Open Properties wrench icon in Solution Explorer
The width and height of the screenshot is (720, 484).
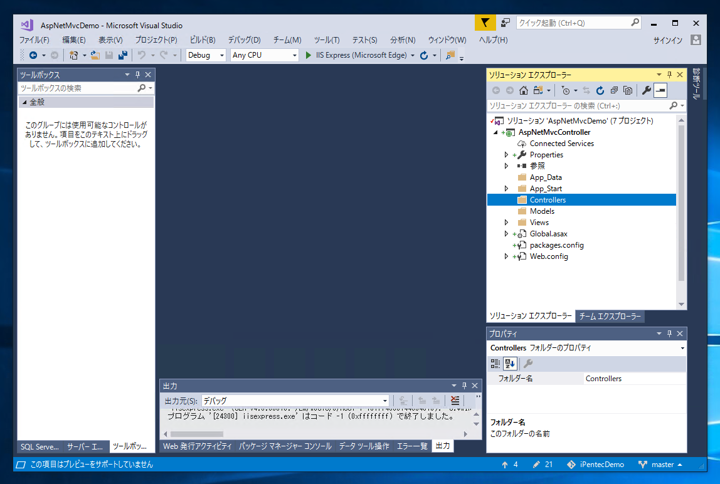(x=647, y=90)
